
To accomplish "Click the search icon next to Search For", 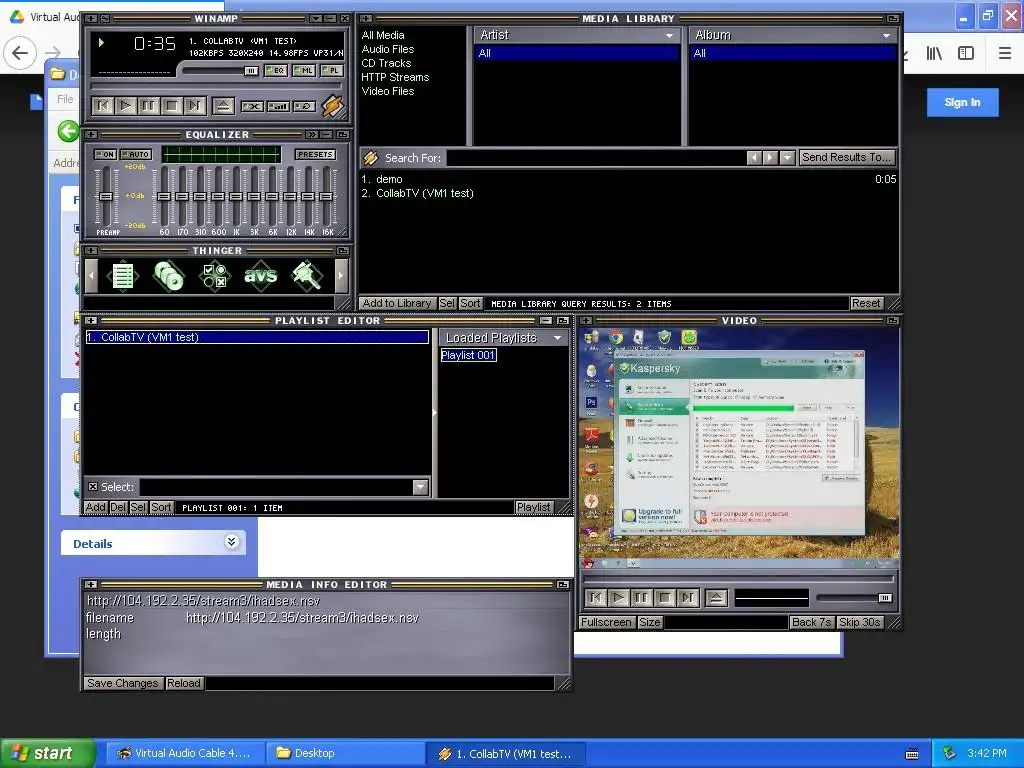I will 371,158.
